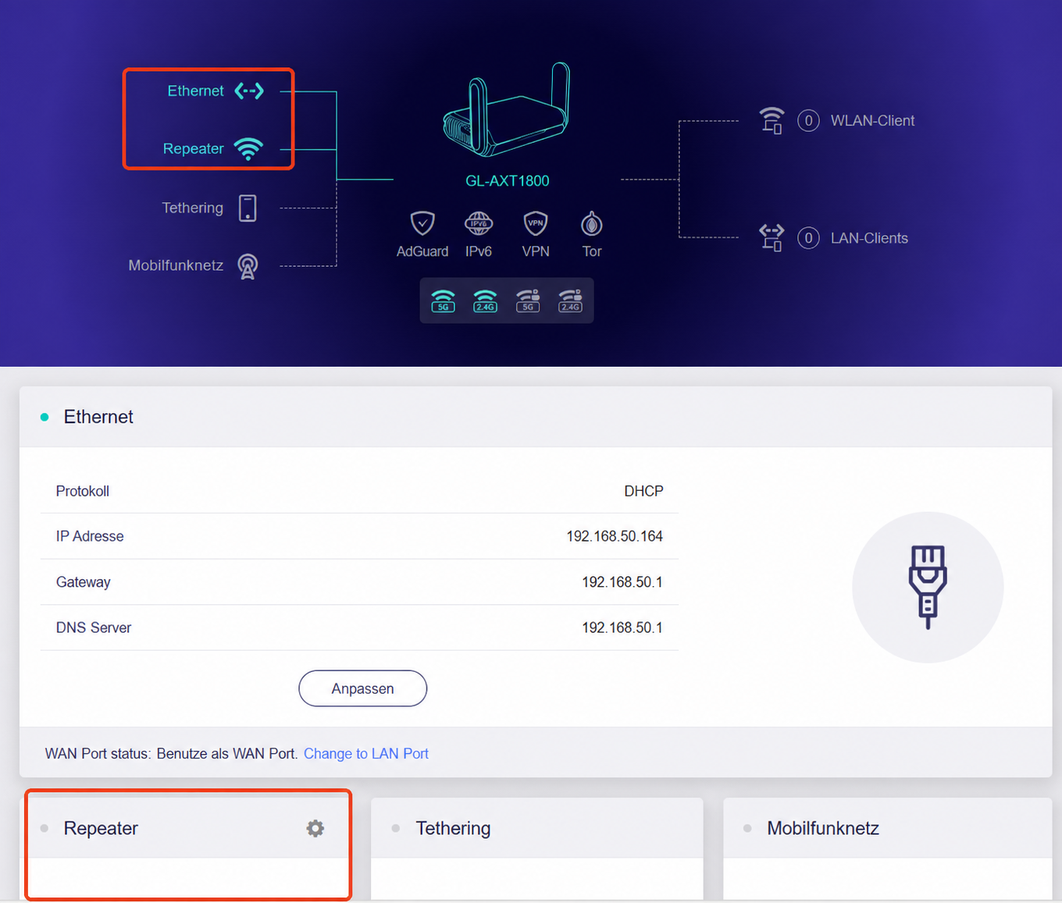Click the IP address 192.168.50.164

coord(614,536)
